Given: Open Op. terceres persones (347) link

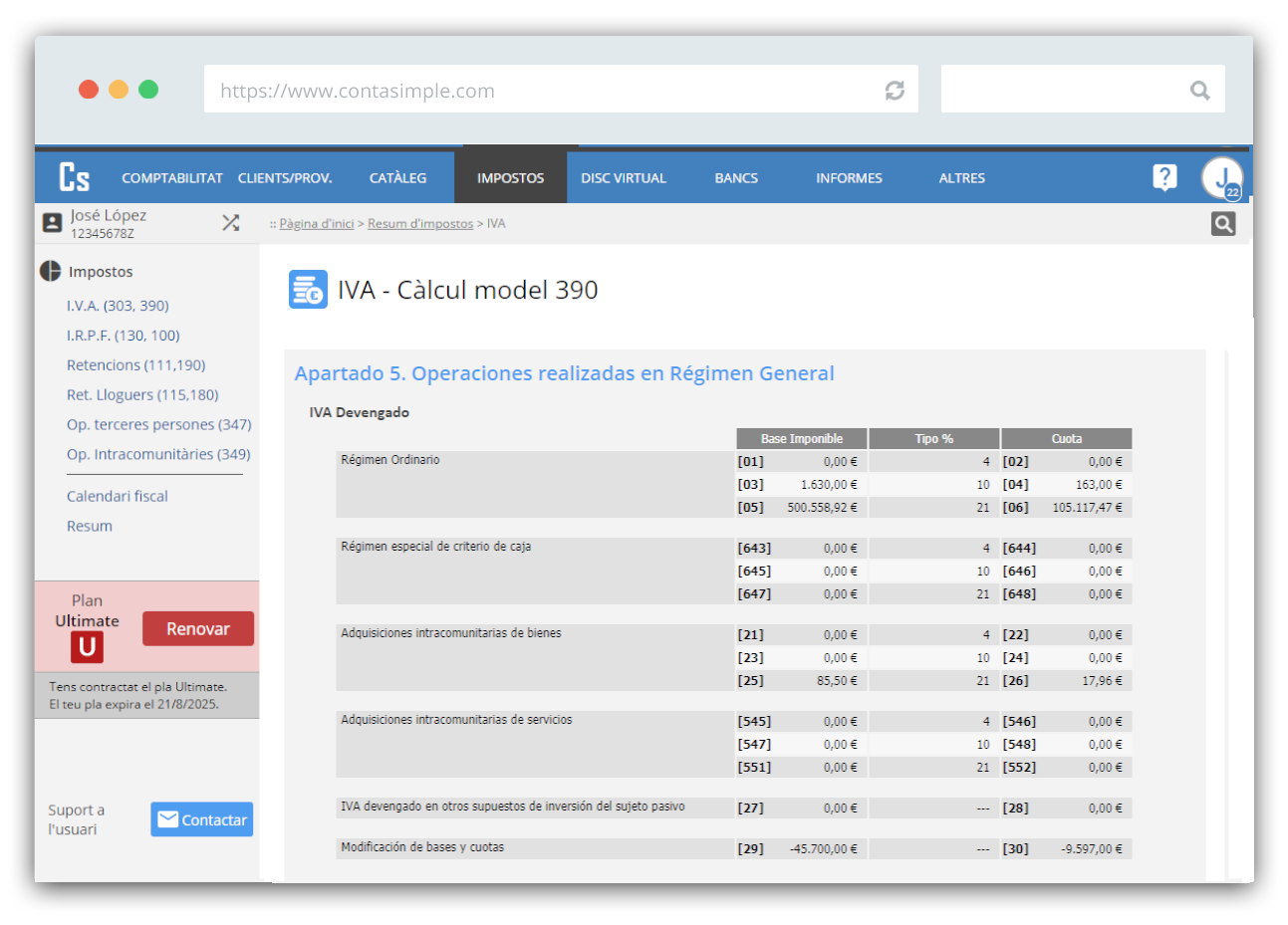Looking at the screenshot, I should point(158,424).
